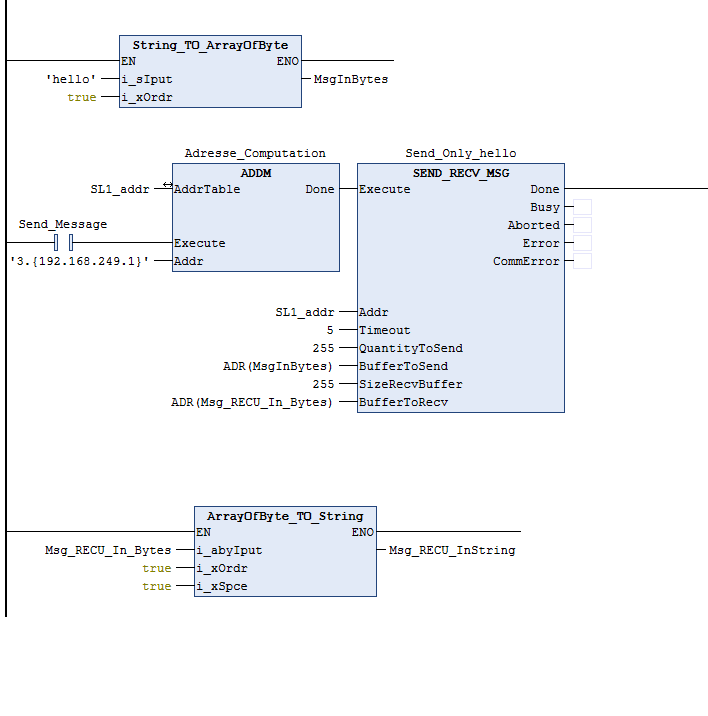Click the Error output placeholder box
Viewport: 708px width, 716px height.
pyautogui.click(x=582, y=243)
